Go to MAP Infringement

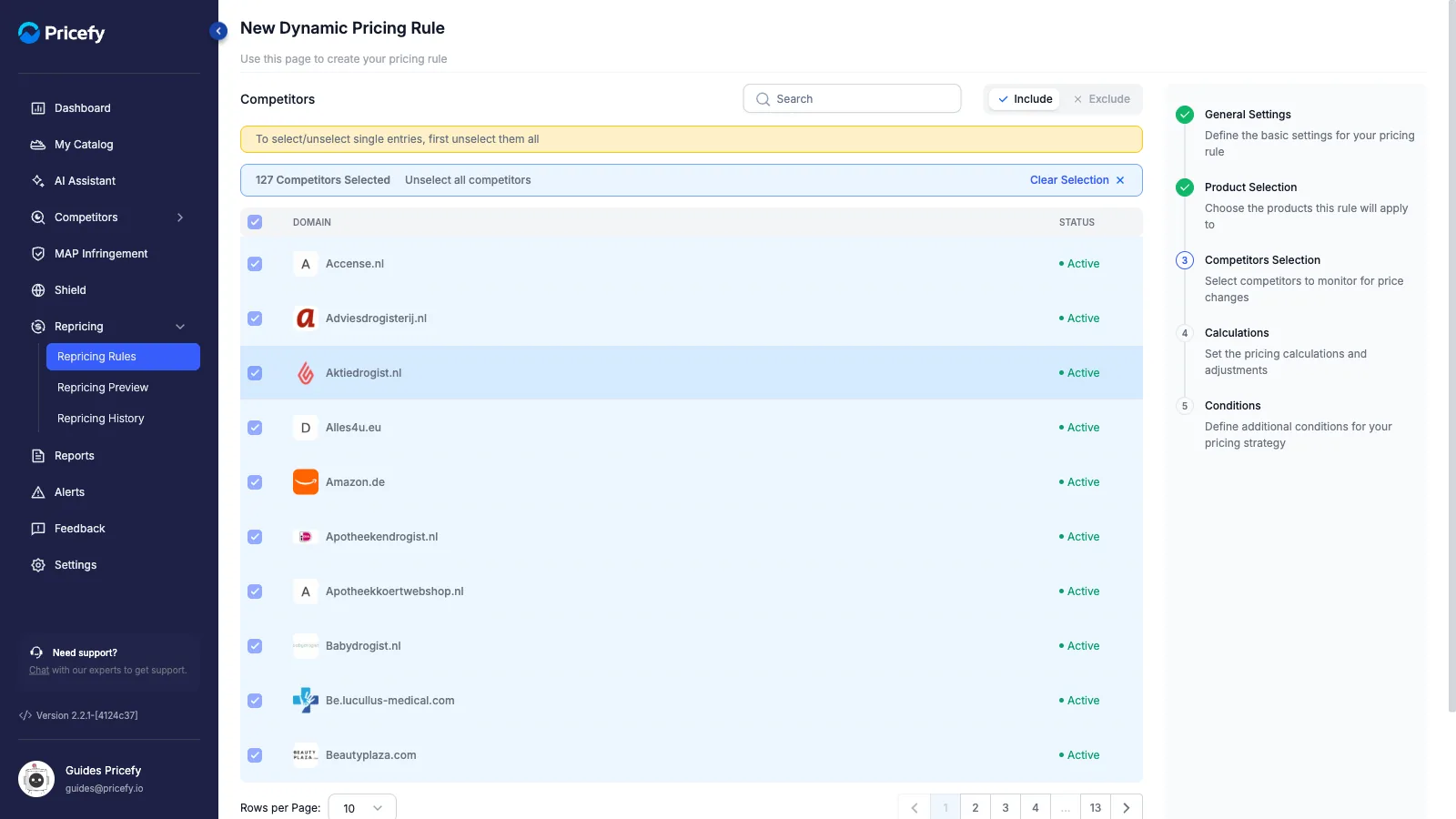101,254
